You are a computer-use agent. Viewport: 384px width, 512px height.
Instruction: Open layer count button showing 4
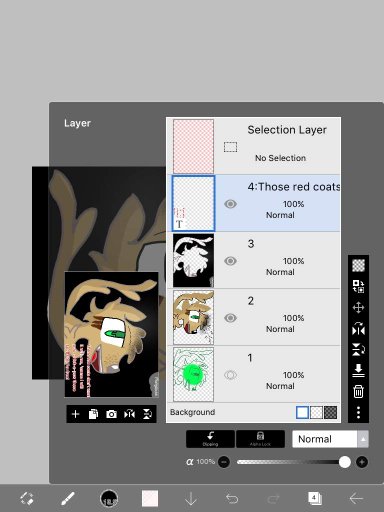coord(314,499)
